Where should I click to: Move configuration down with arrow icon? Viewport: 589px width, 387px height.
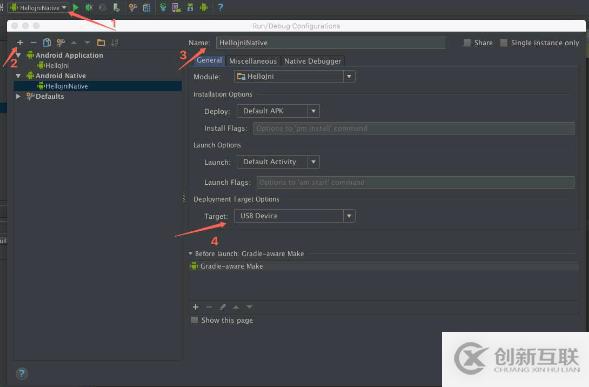point(87,42)
